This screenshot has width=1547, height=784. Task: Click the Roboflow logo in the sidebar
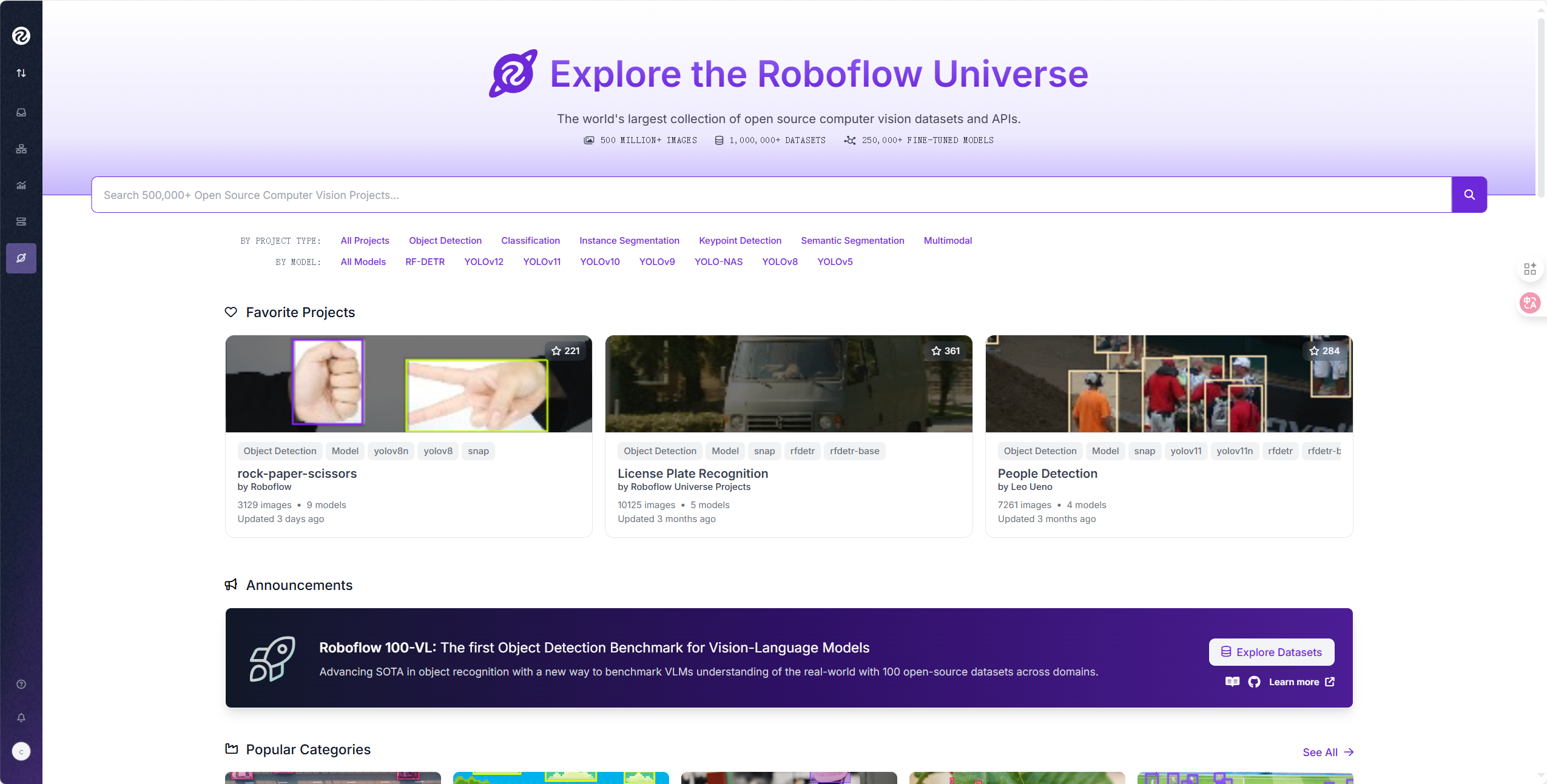[x=21, y=36]
